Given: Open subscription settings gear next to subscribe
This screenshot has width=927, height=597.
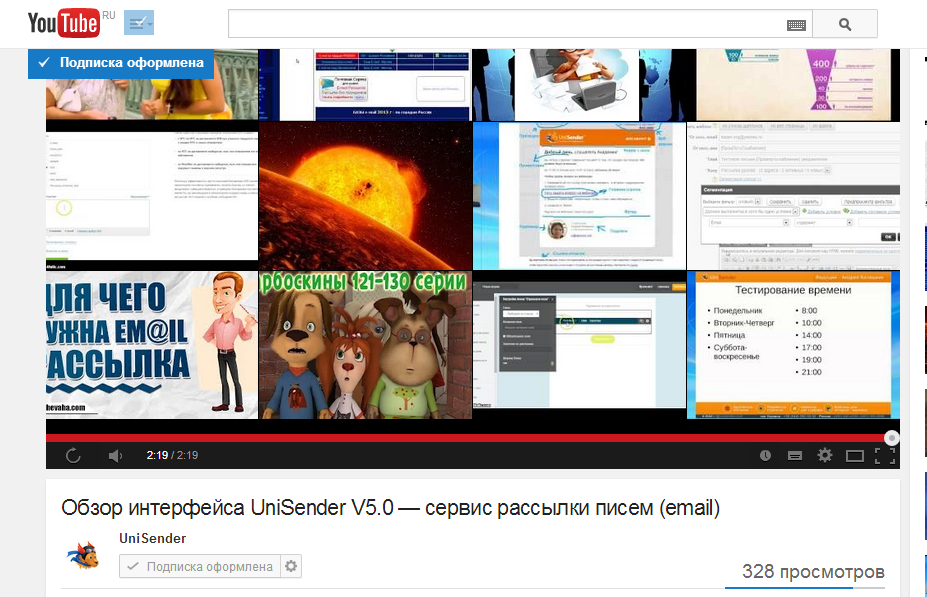Looking at the screenshot, I should [291, 566].
